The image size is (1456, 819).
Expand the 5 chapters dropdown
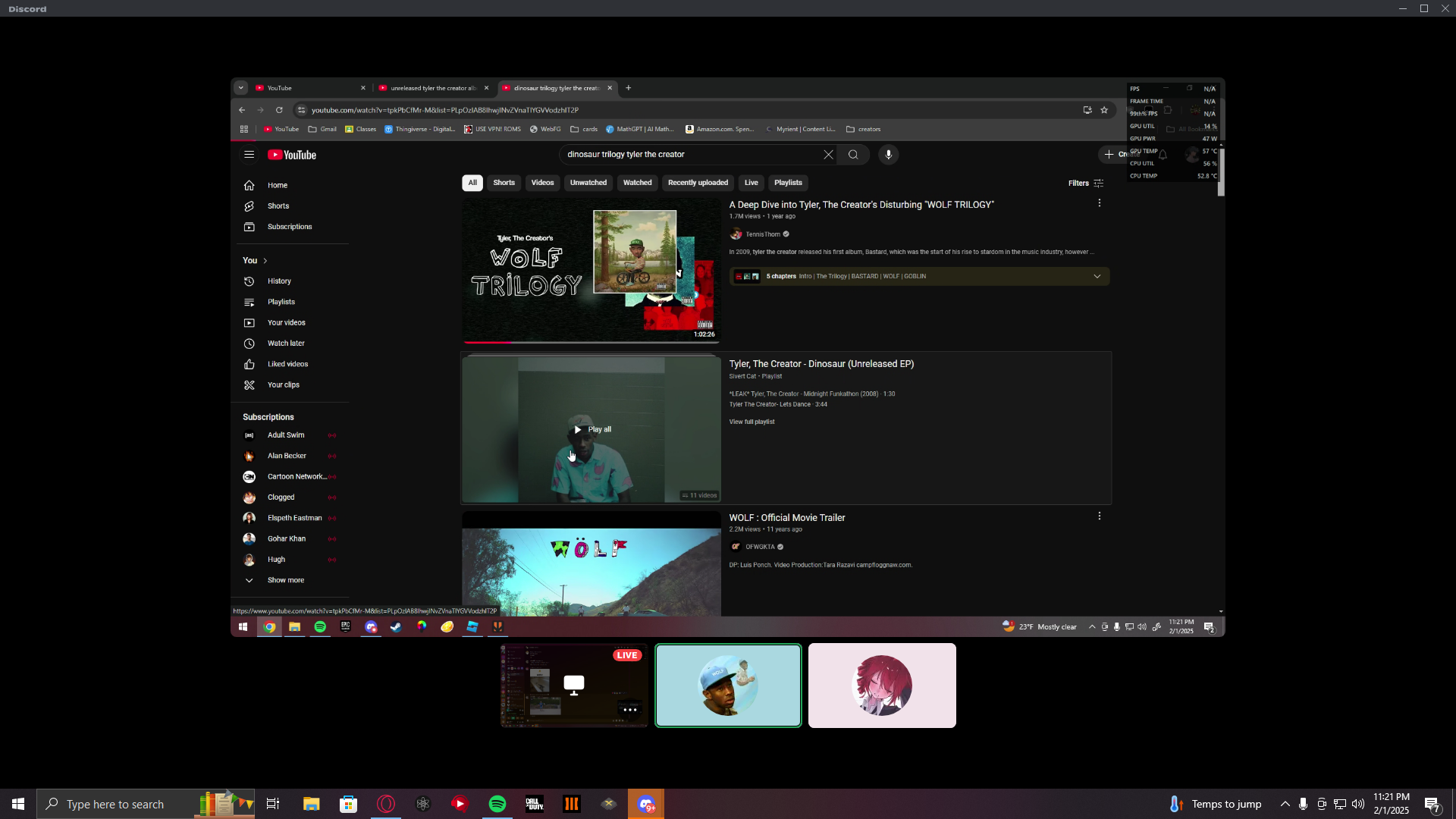coord(1097,277)
